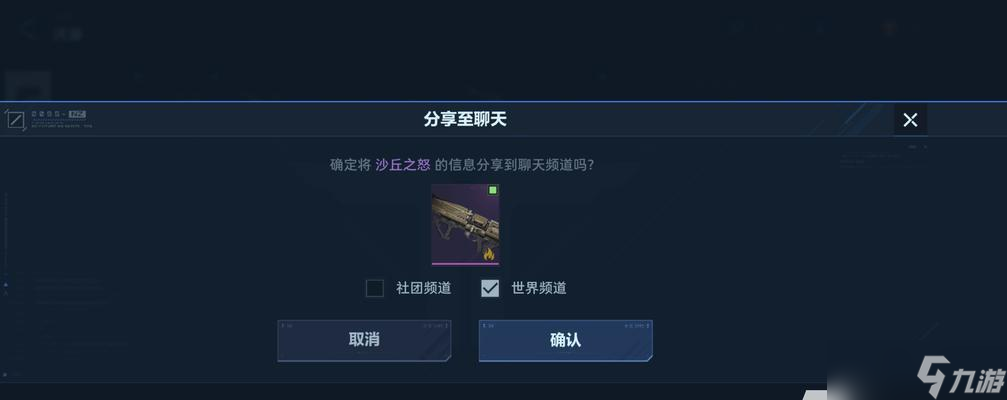Click the 九游 watermark logo
This screenshot has height=400, width=1007.
959,378
